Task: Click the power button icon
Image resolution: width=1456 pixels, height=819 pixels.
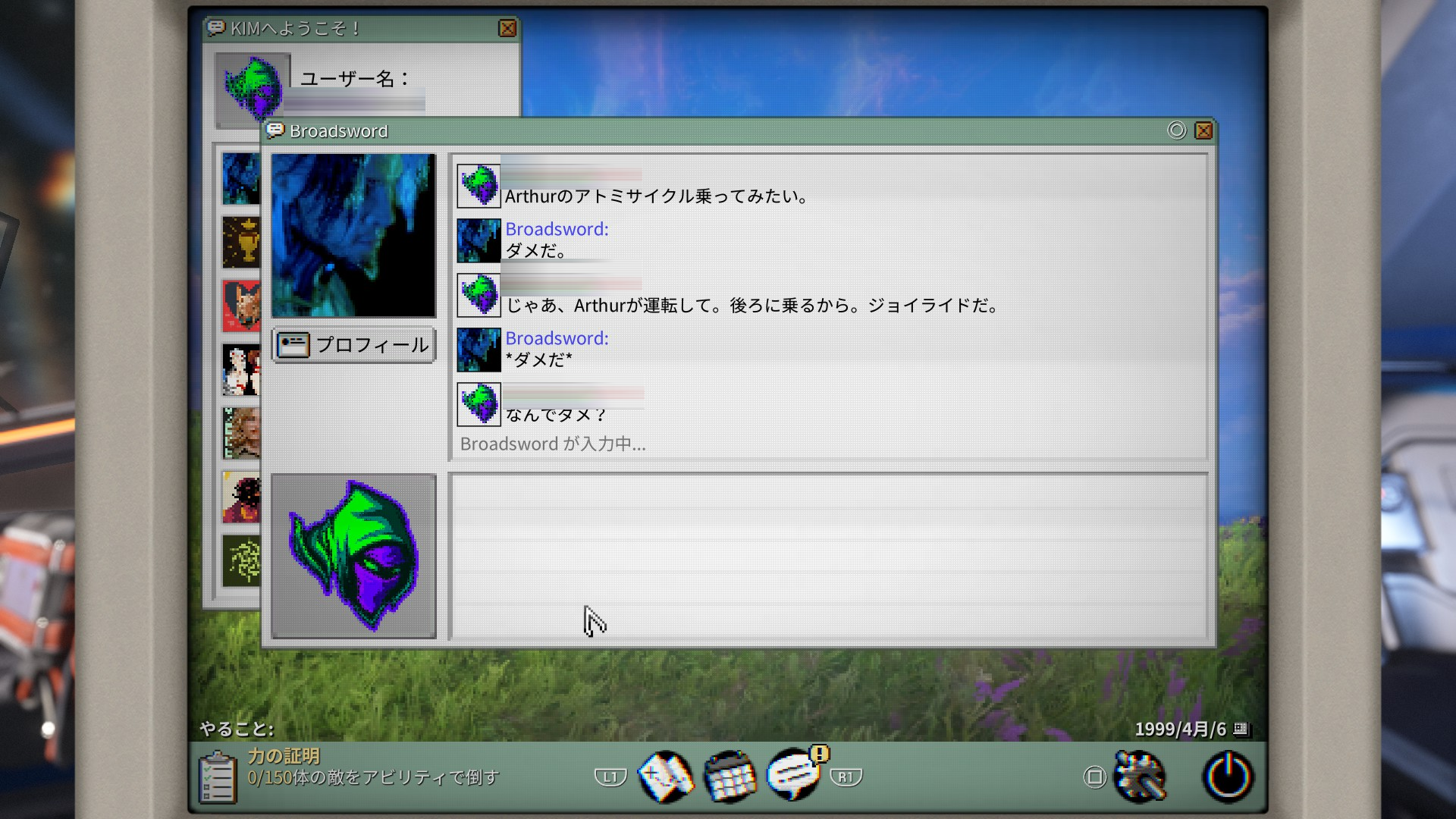Action: coord(1227,777)
